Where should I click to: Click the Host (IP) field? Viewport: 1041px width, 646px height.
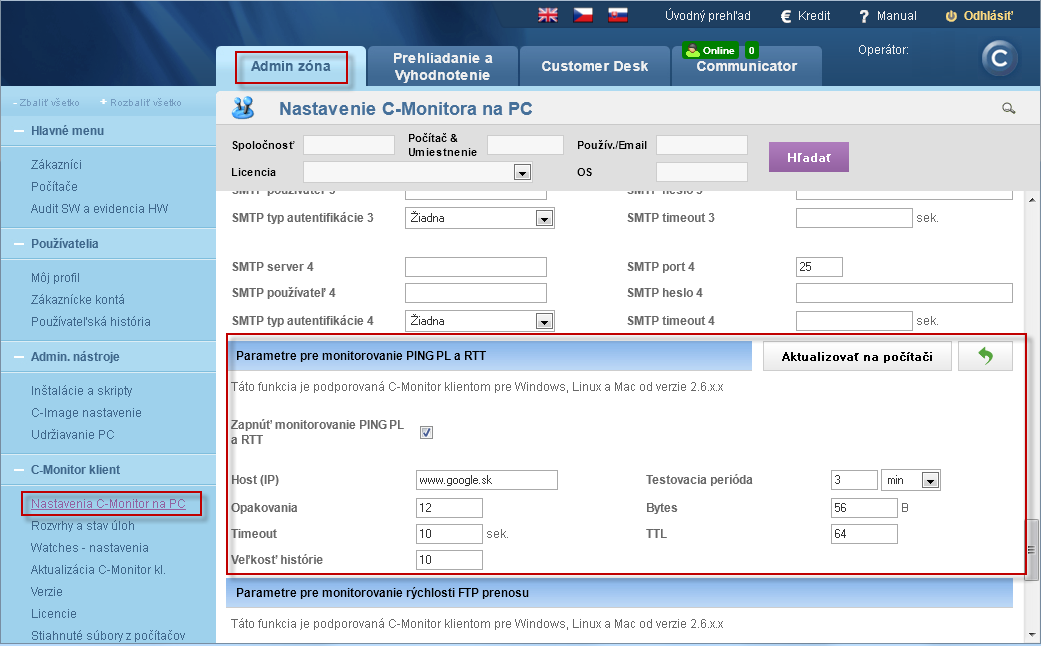(x=487, y=480)
